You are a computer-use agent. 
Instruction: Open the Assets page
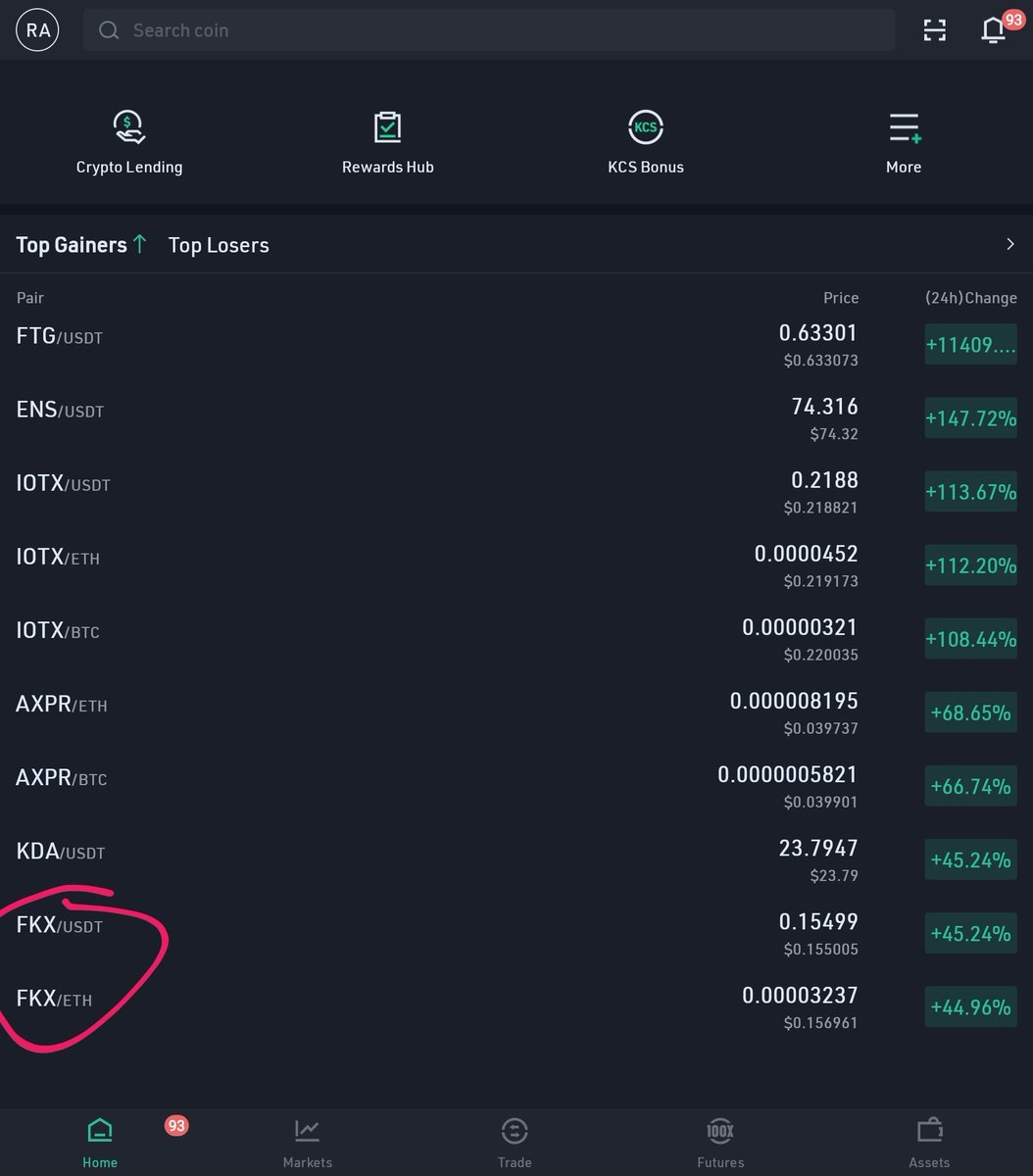pyautogui.click(x=928, y=1142)
